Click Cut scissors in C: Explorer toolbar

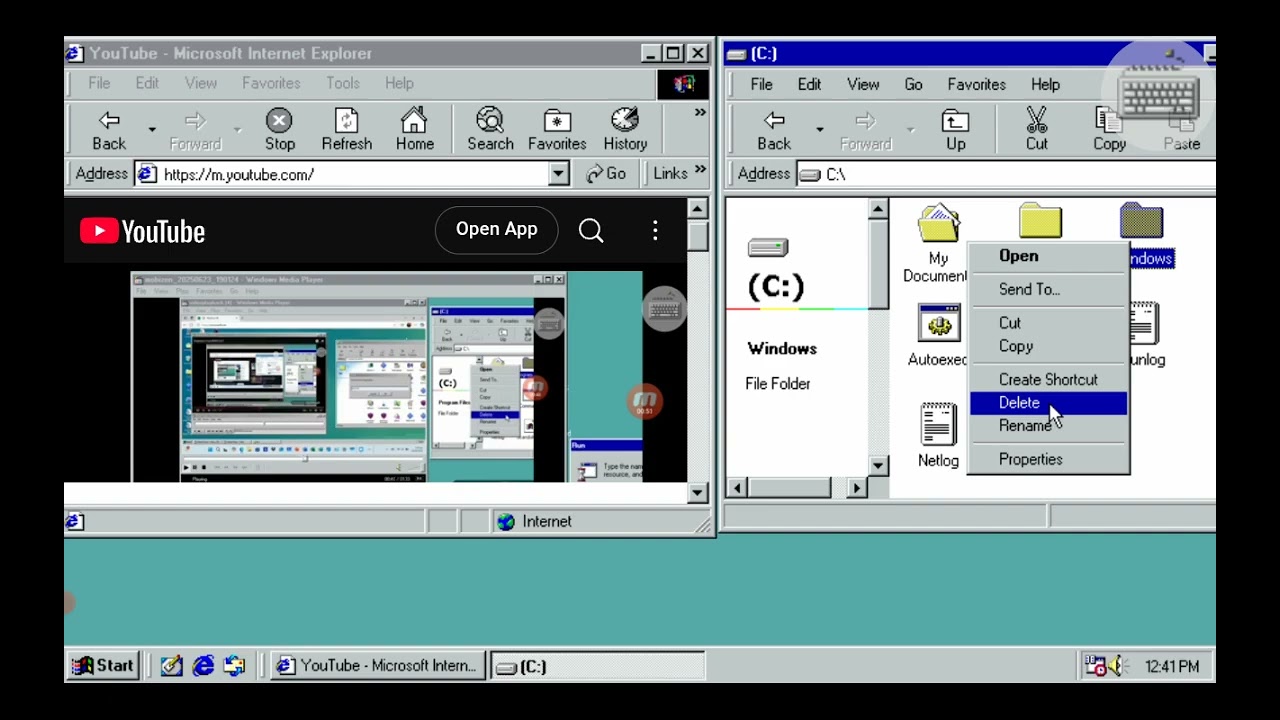point(1036,131)
